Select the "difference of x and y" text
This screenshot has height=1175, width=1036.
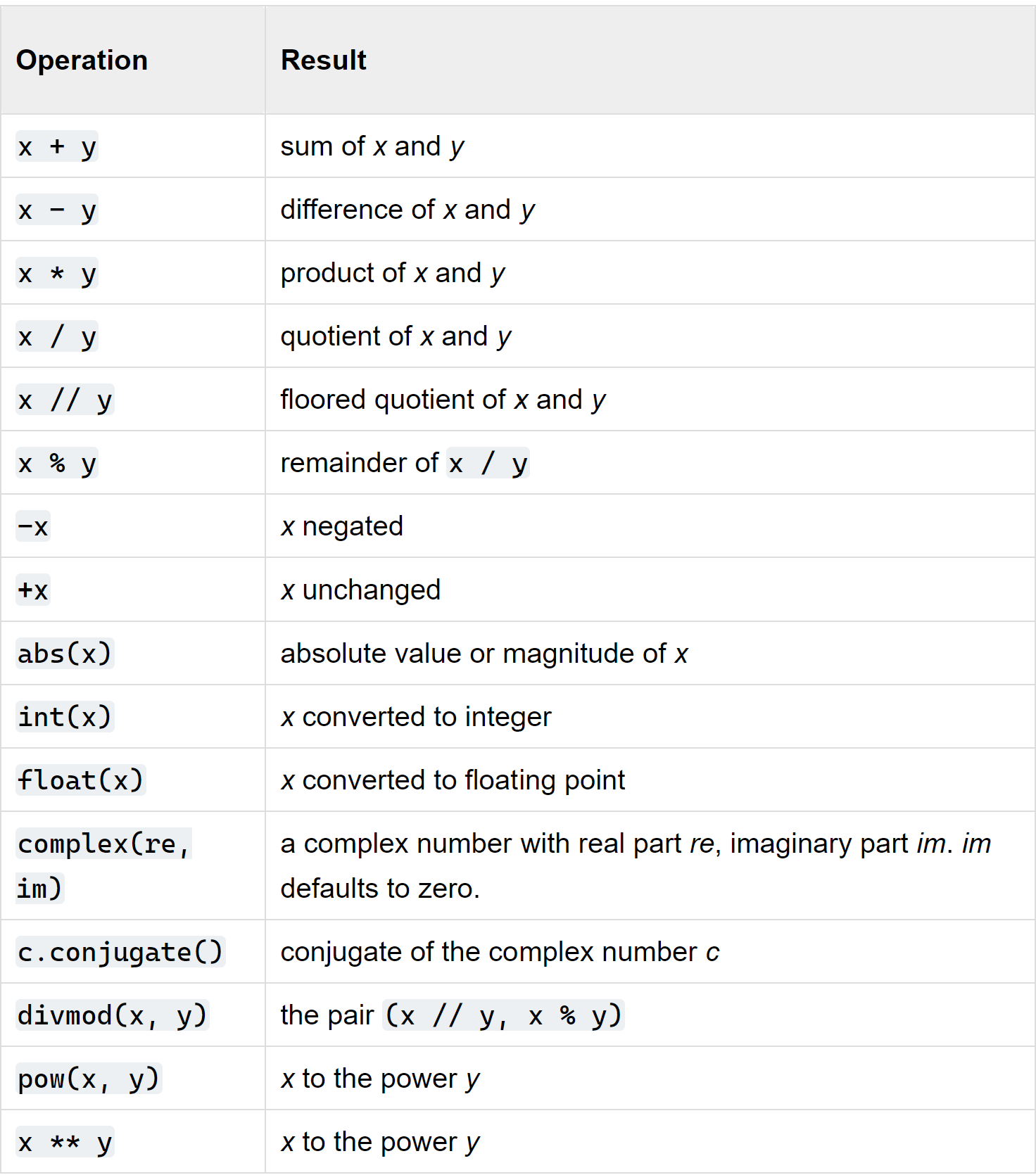point(408,210)
